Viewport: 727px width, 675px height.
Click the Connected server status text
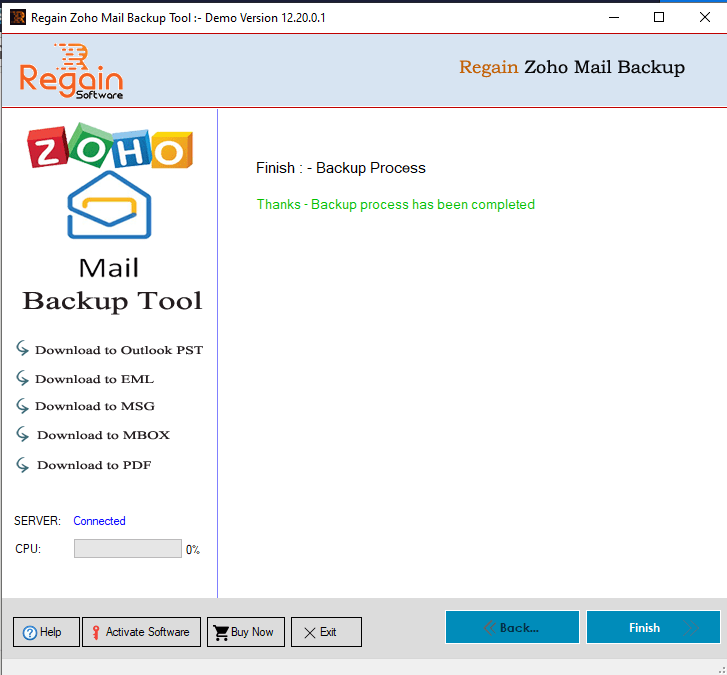[x=99, y=521]
